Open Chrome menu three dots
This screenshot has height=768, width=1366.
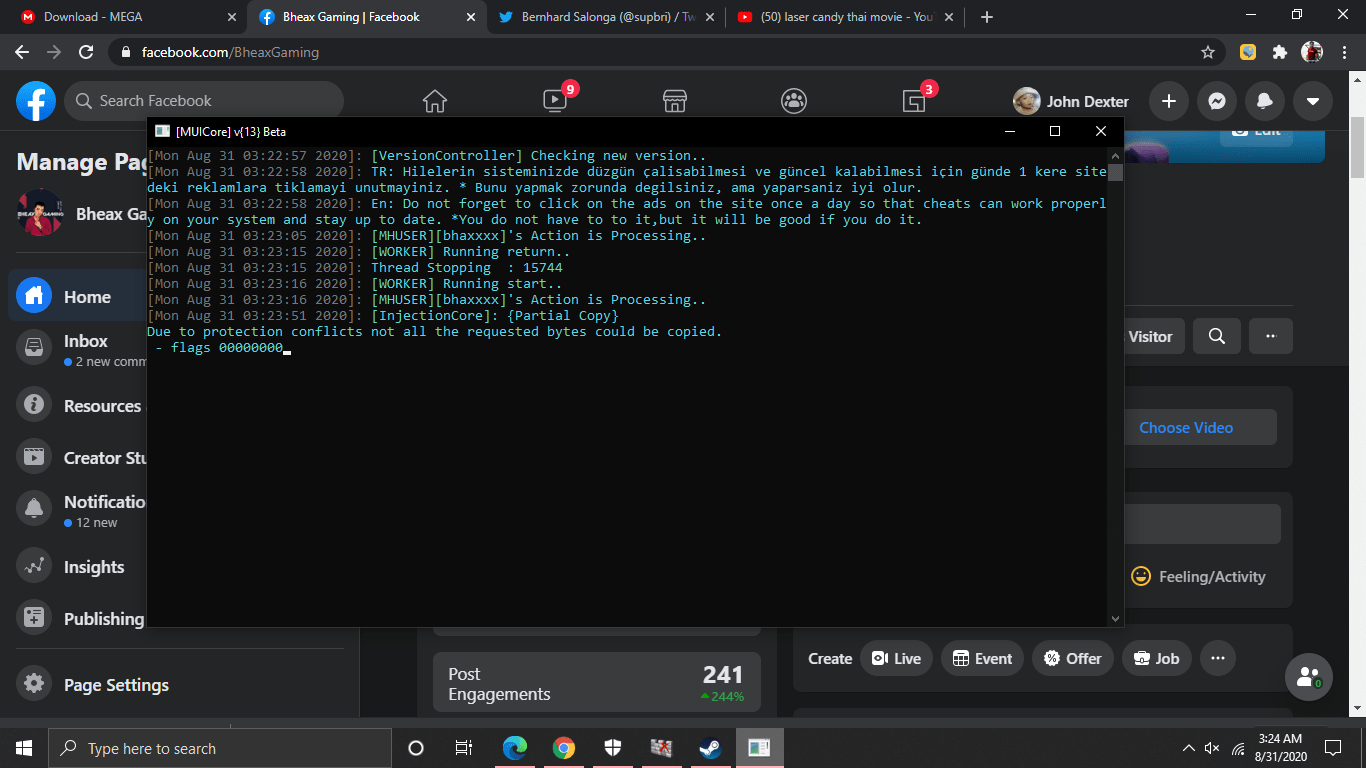[x=1344, y=52]
